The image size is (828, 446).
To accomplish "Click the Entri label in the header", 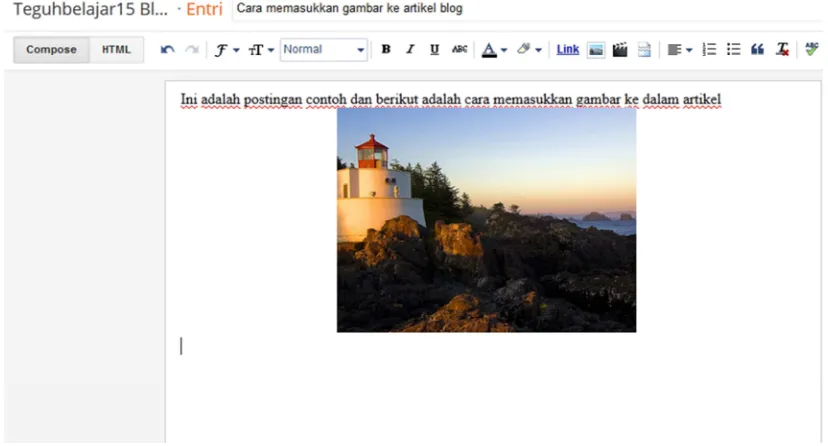I will coord(204,9).
